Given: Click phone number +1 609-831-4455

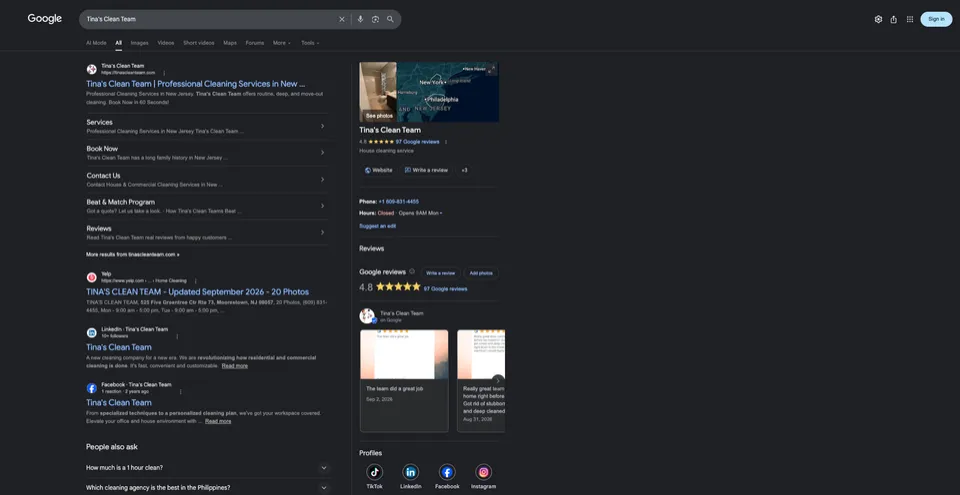Looking at the screenshot, I should click(399, 202).
